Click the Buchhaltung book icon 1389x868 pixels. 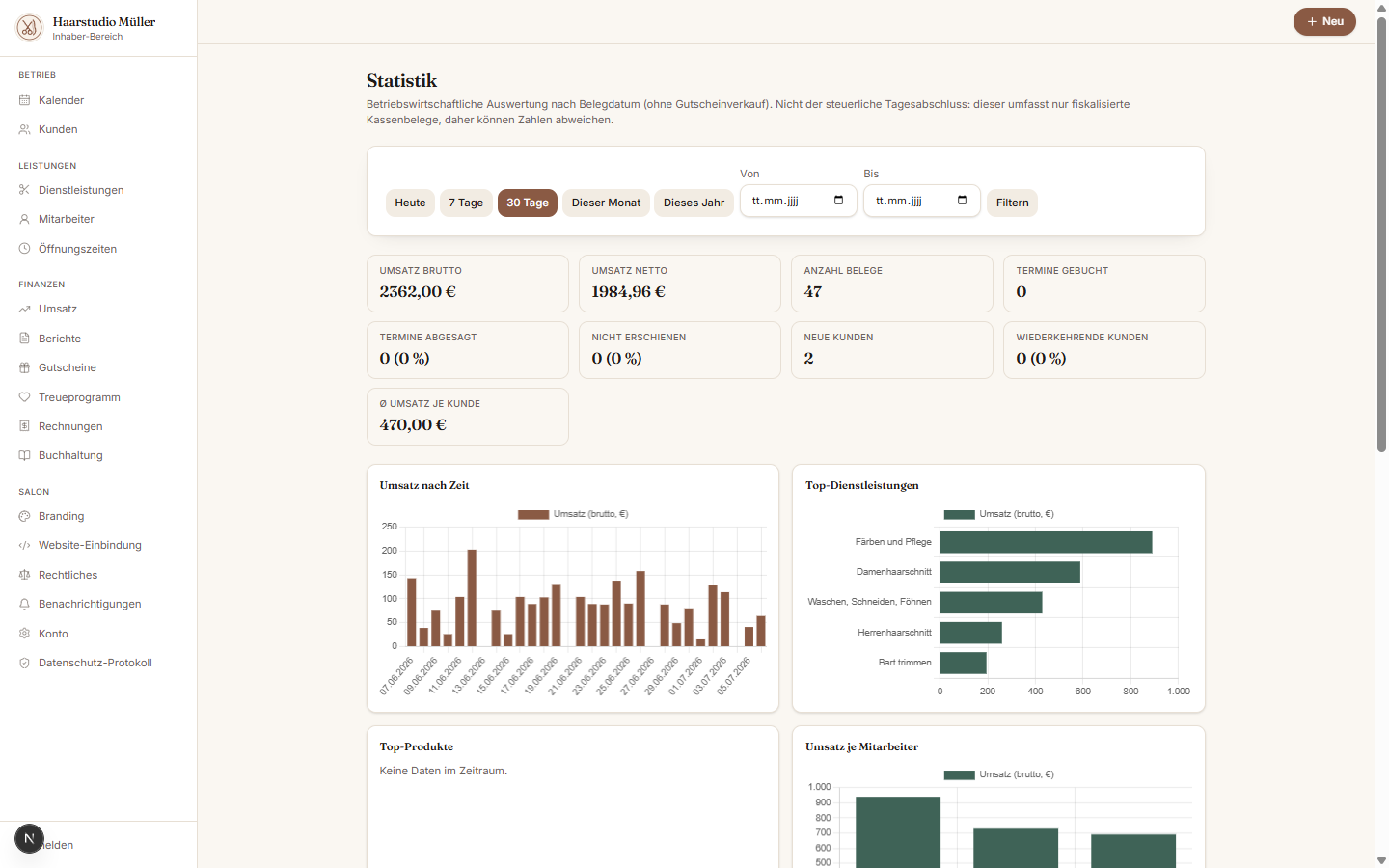click(25, 455)
